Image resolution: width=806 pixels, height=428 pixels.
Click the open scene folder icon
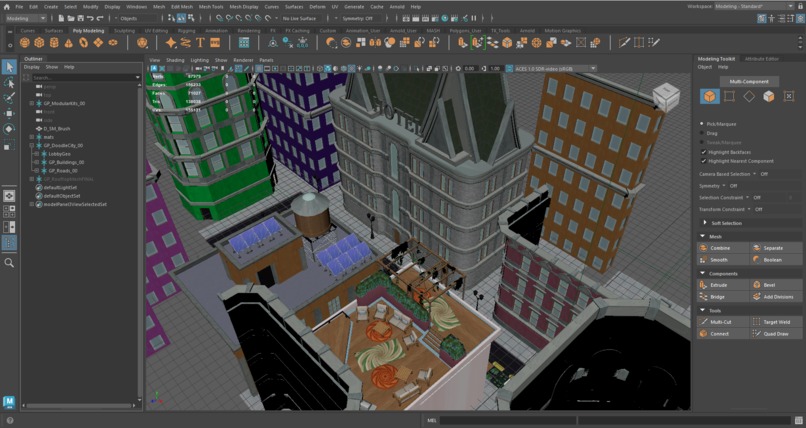pyautogui.click(x=71, y=18)
